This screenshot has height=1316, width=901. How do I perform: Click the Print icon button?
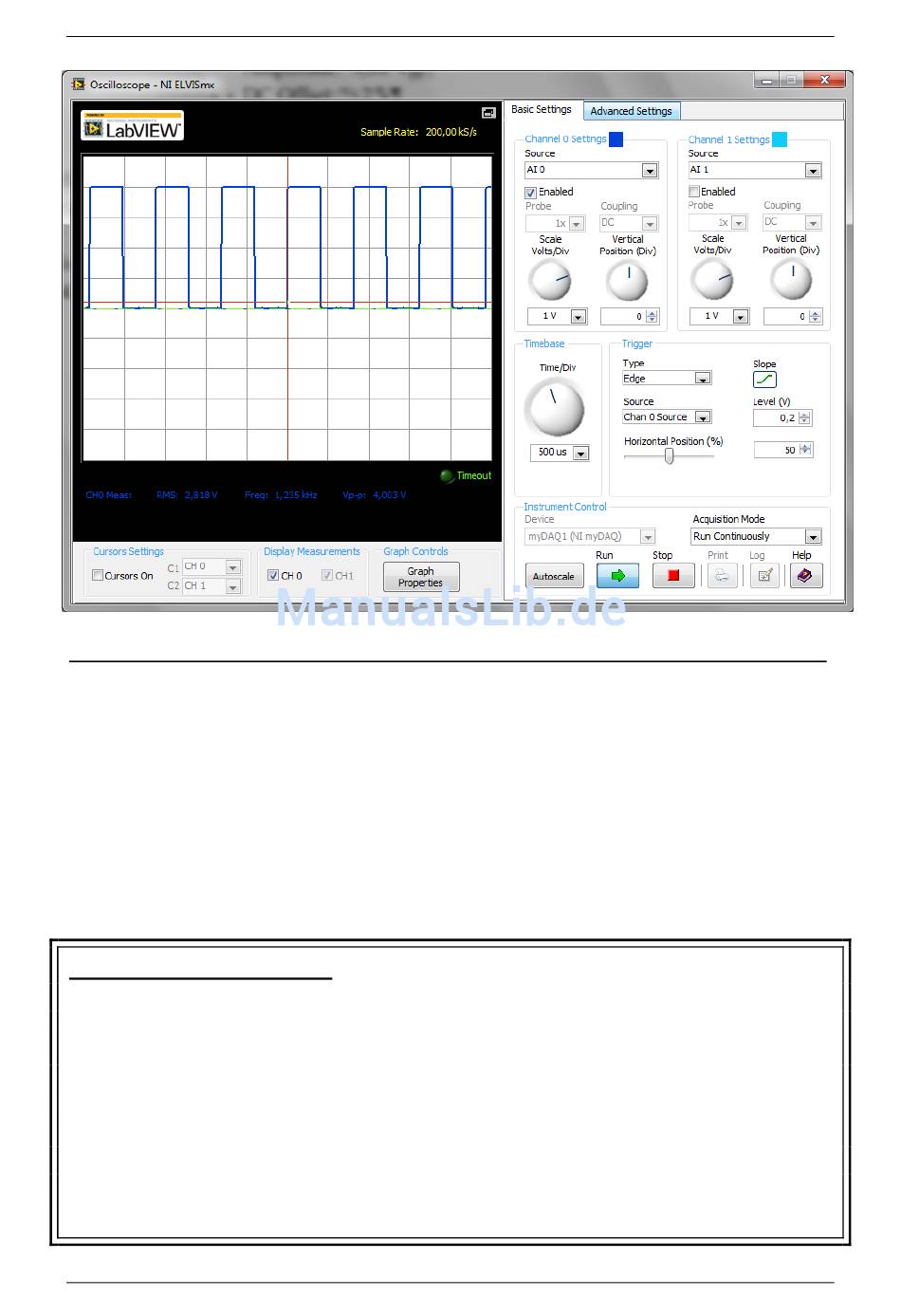(x=722, y=575)
